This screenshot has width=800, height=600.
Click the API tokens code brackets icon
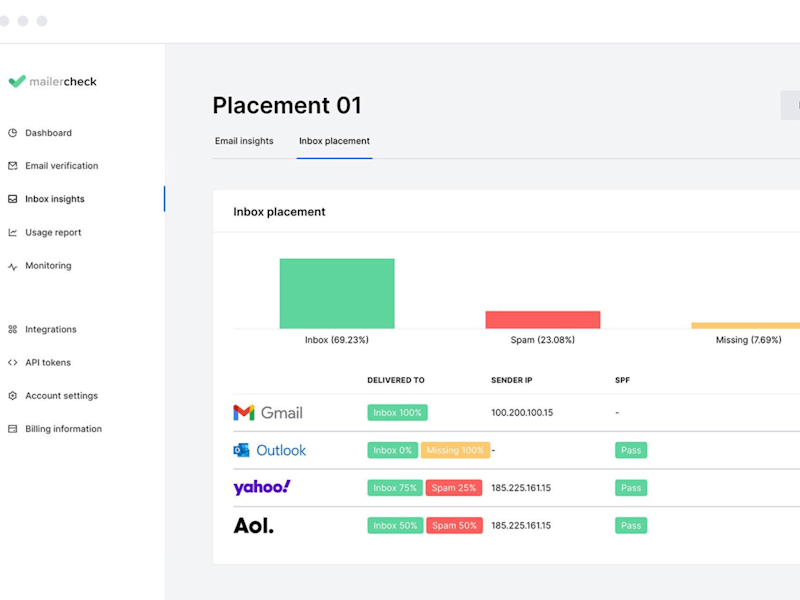[x=13, y=362]
